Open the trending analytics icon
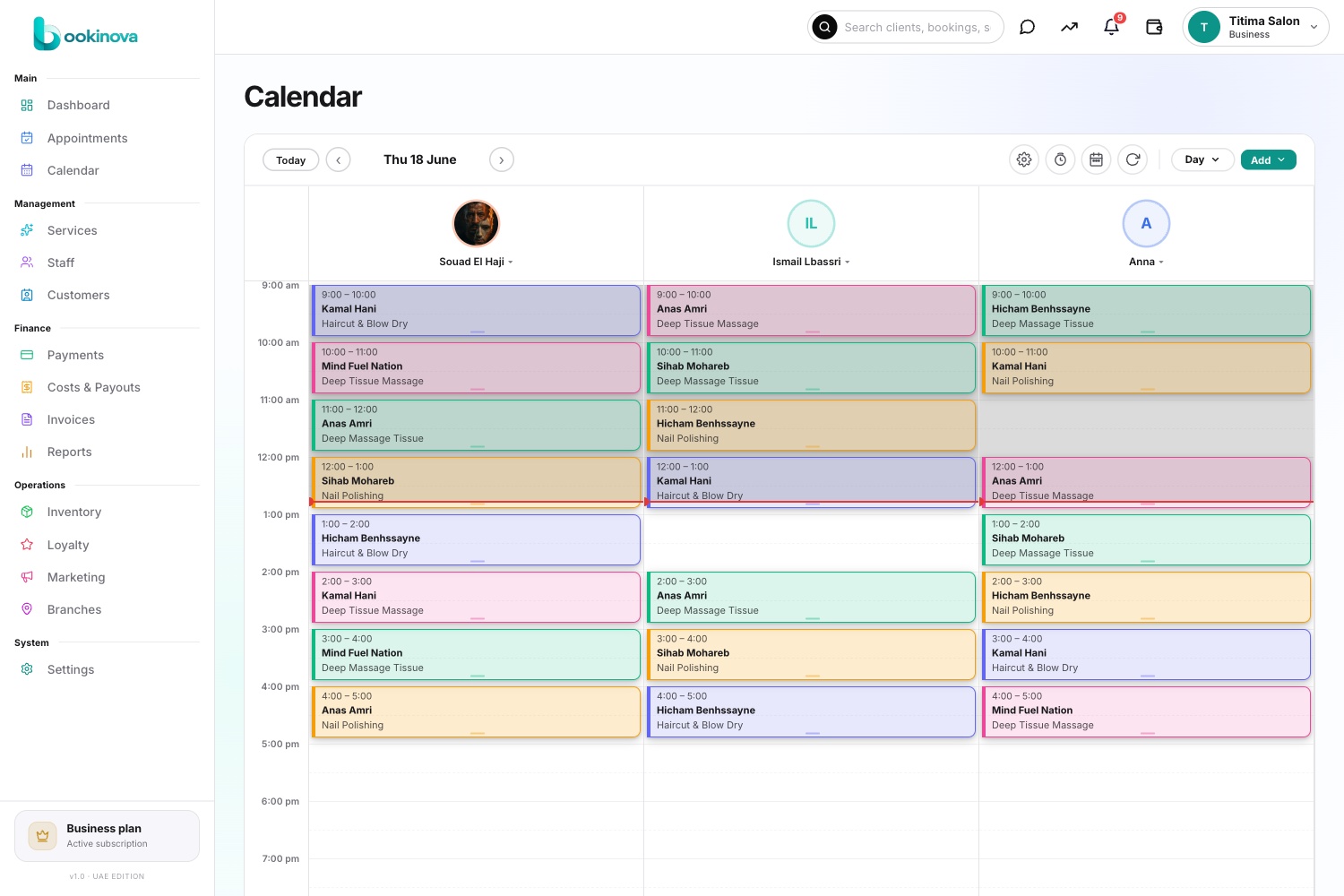Screen dimensions: 1344x896 (x=1069, y=27)
